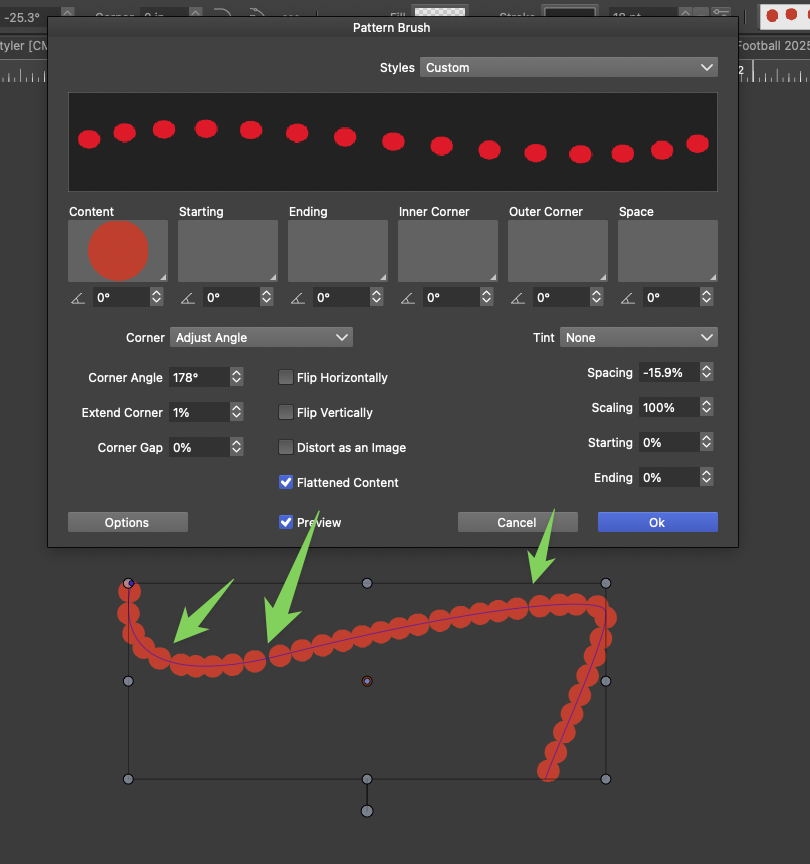Open the empty Ending pattern slot
Screen dimensions: 810x864
[338, 251]
